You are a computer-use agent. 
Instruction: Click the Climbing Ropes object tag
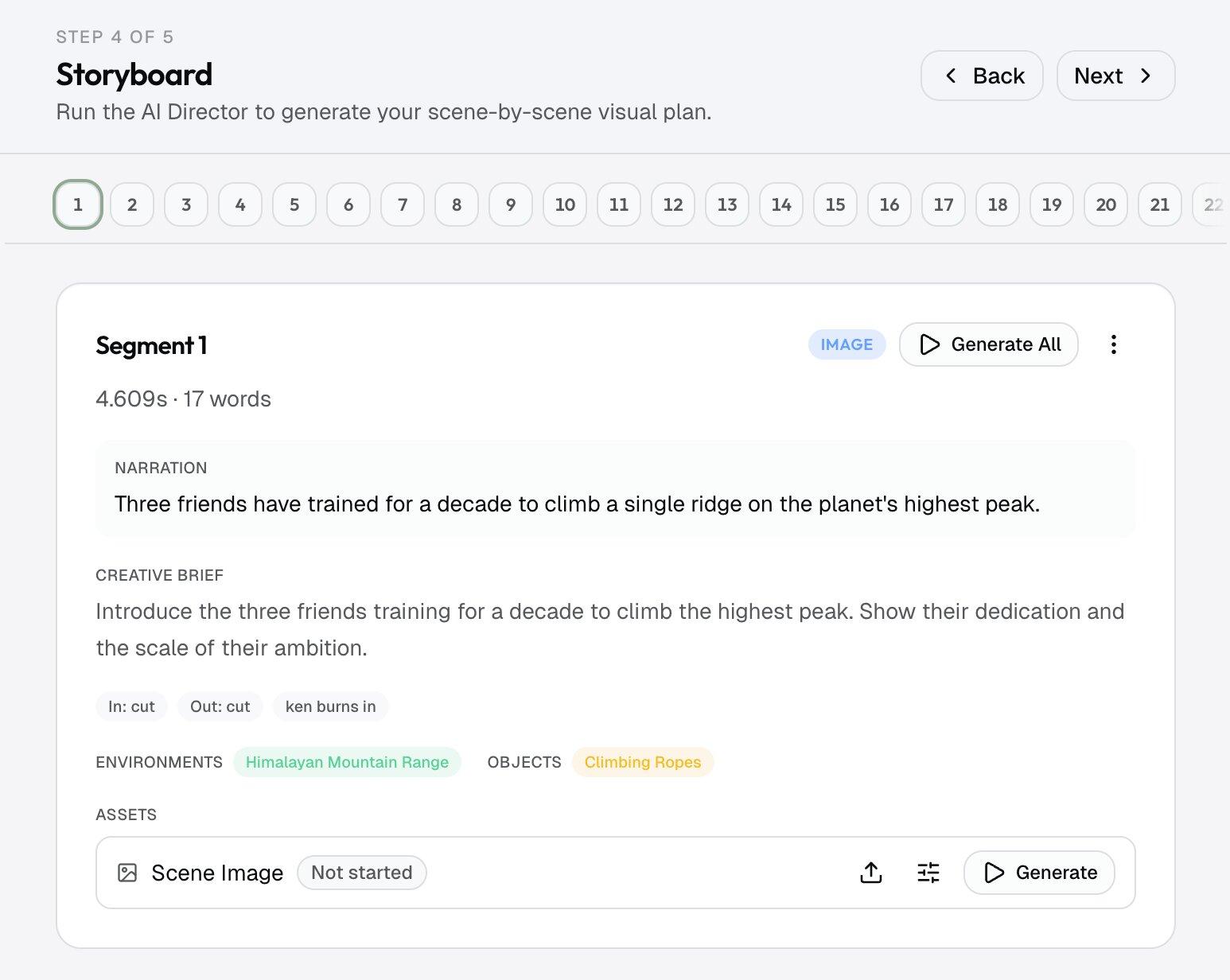point(643,762)
